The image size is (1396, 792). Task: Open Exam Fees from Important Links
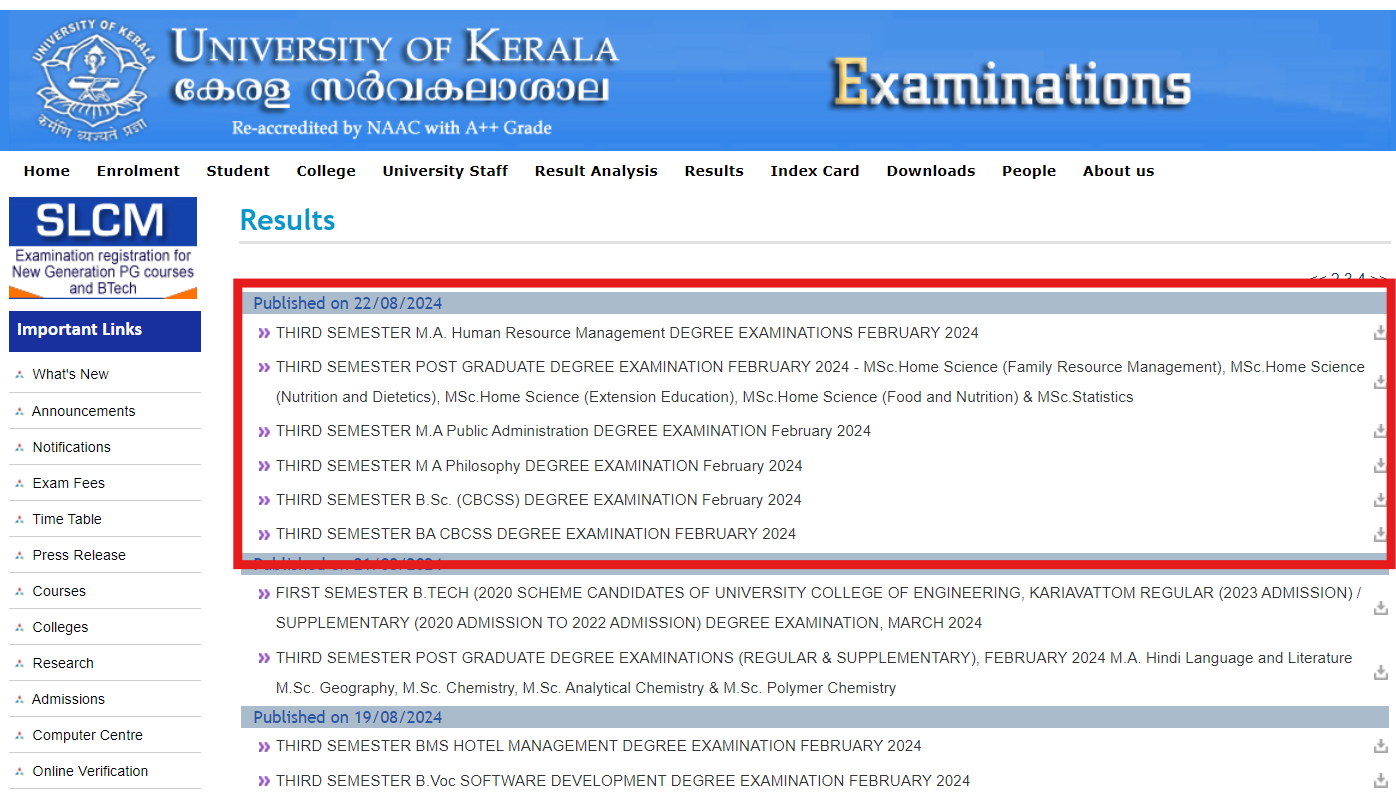point(68,483)
